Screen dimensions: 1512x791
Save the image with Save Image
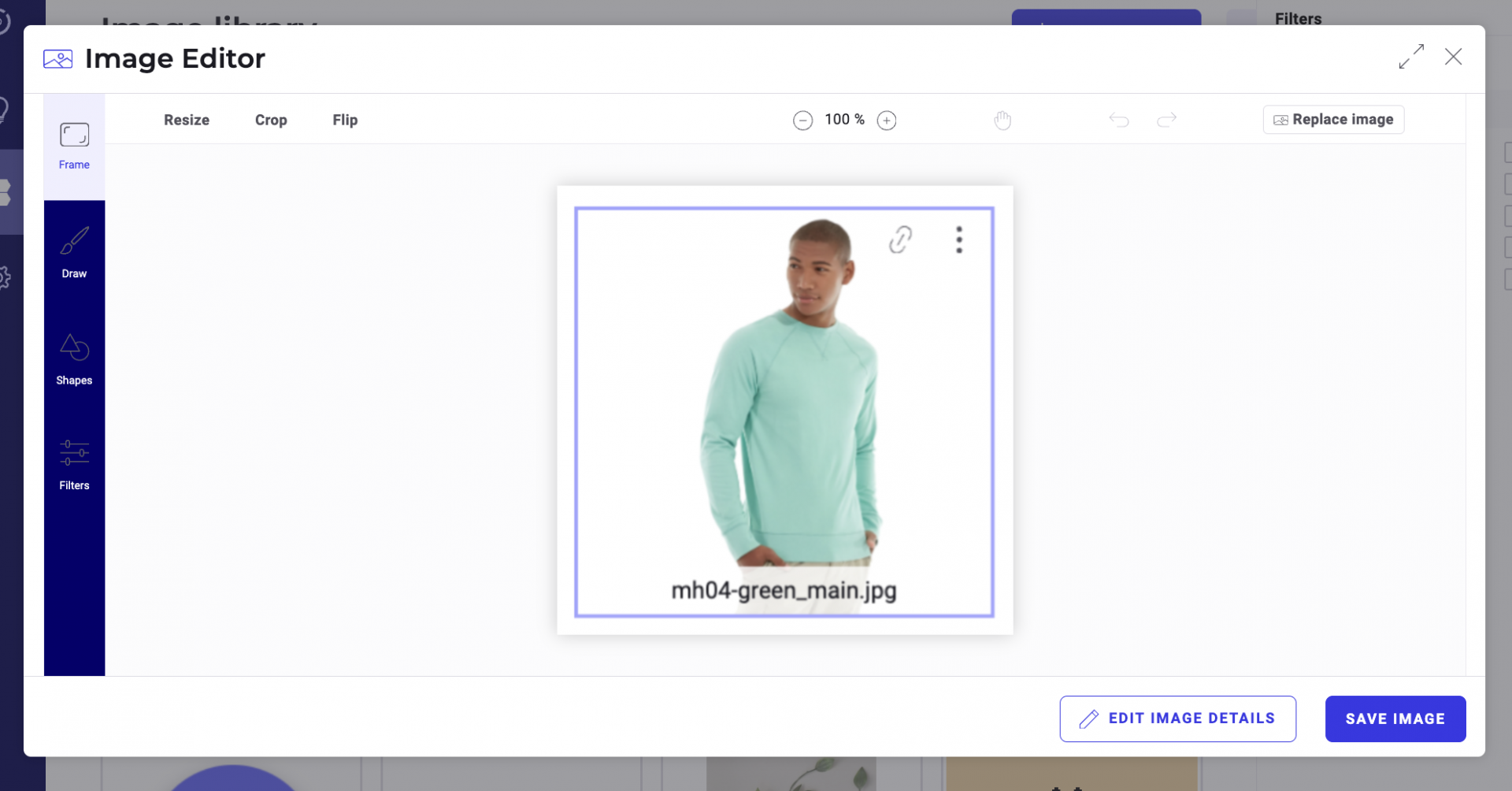tap(1395, 719)
